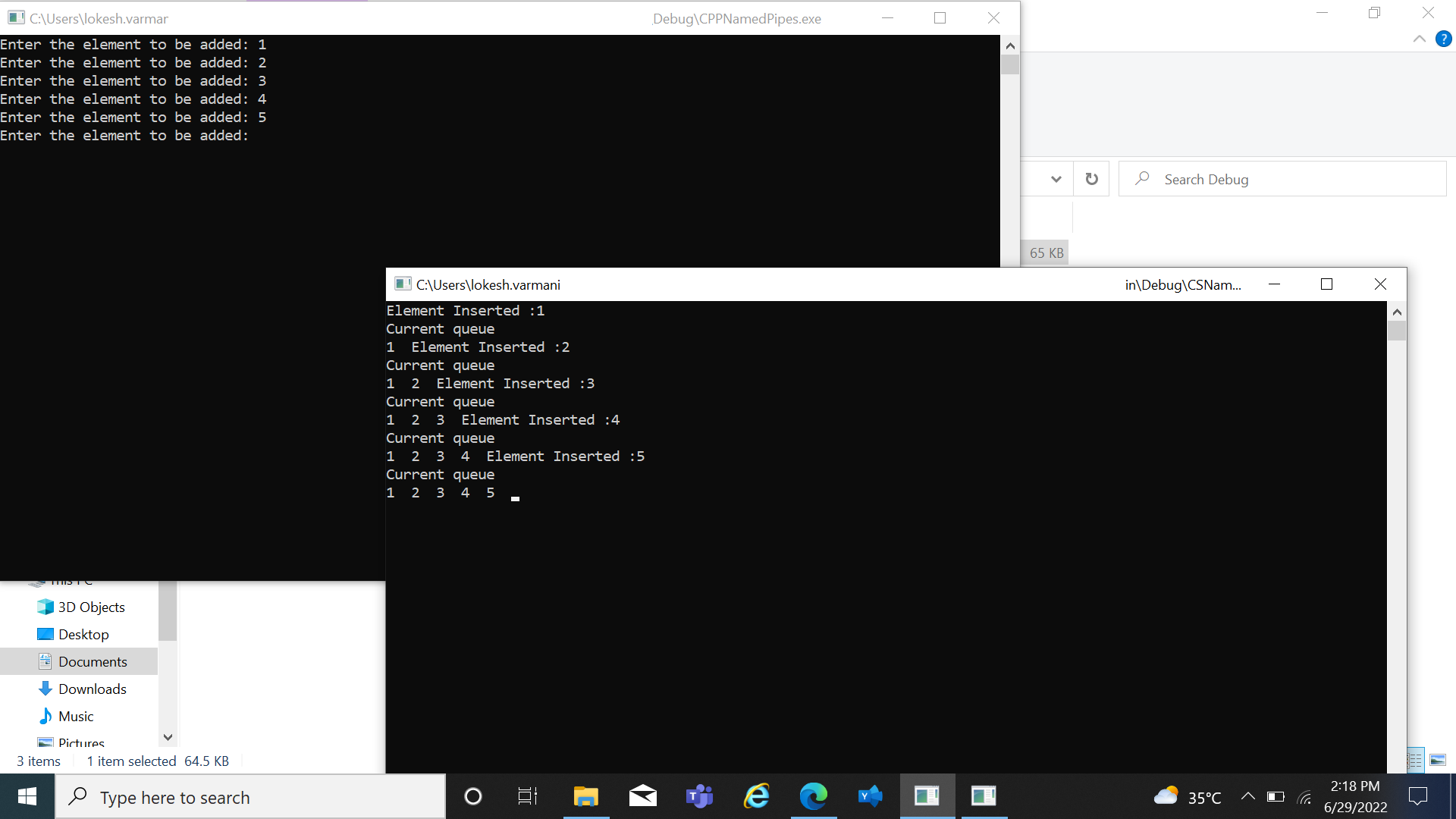The width and height of the screenshot is (1456, 819).
Task: Show hidden system tray icons
Action: tap(1247, 796)
